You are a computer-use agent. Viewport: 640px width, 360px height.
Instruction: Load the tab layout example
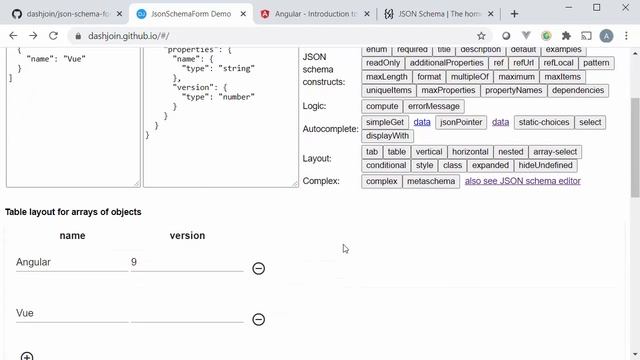[371, 152]
